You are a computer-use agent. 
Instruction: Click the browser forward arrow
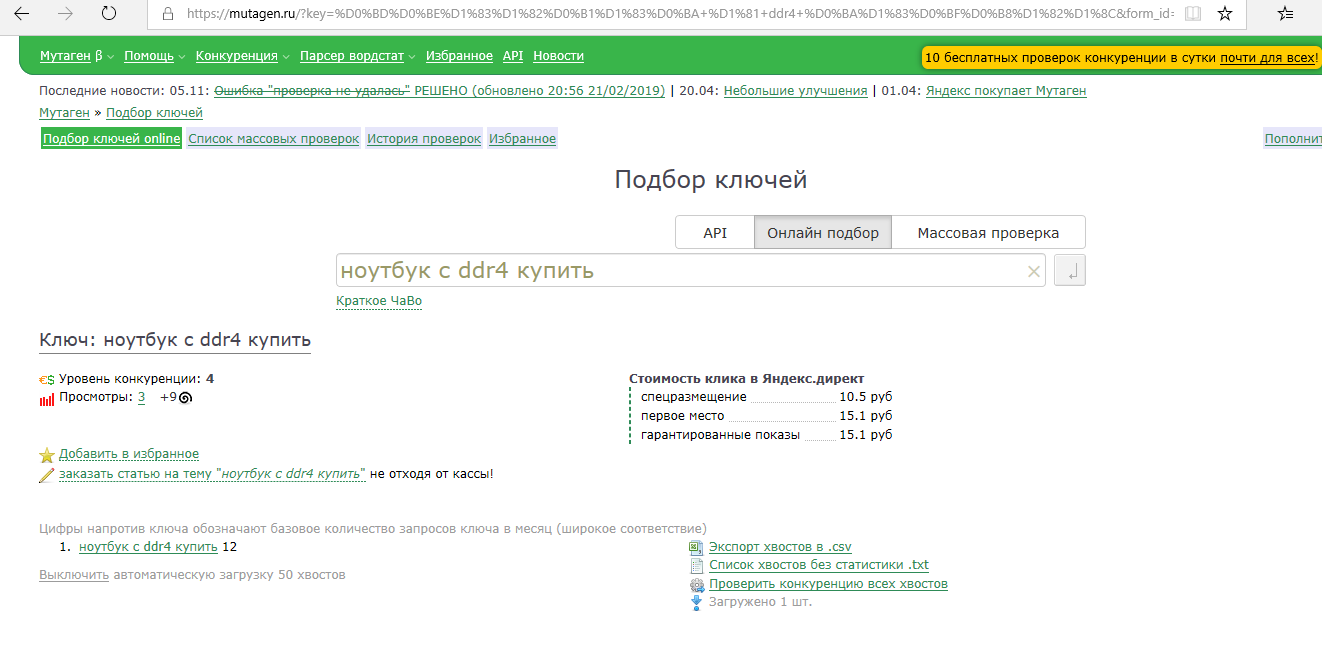pos(66,14)
